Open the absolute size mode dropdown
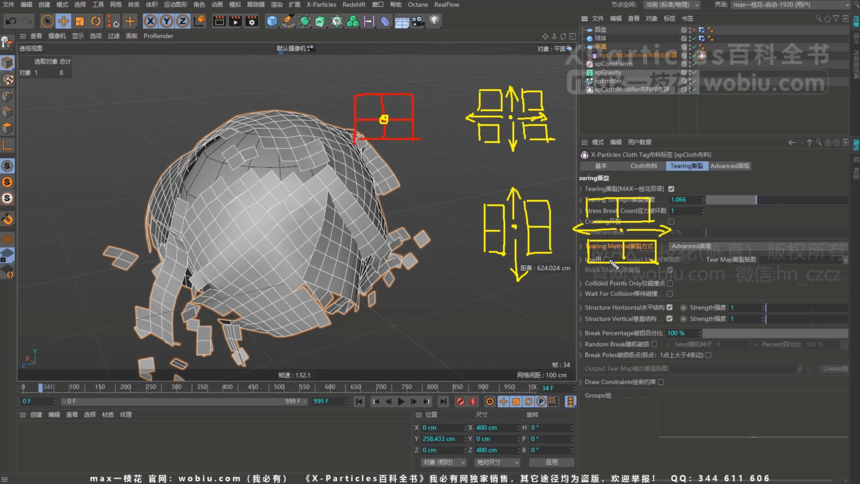This screenshot has height=484, width=860. tap(497, 462)
